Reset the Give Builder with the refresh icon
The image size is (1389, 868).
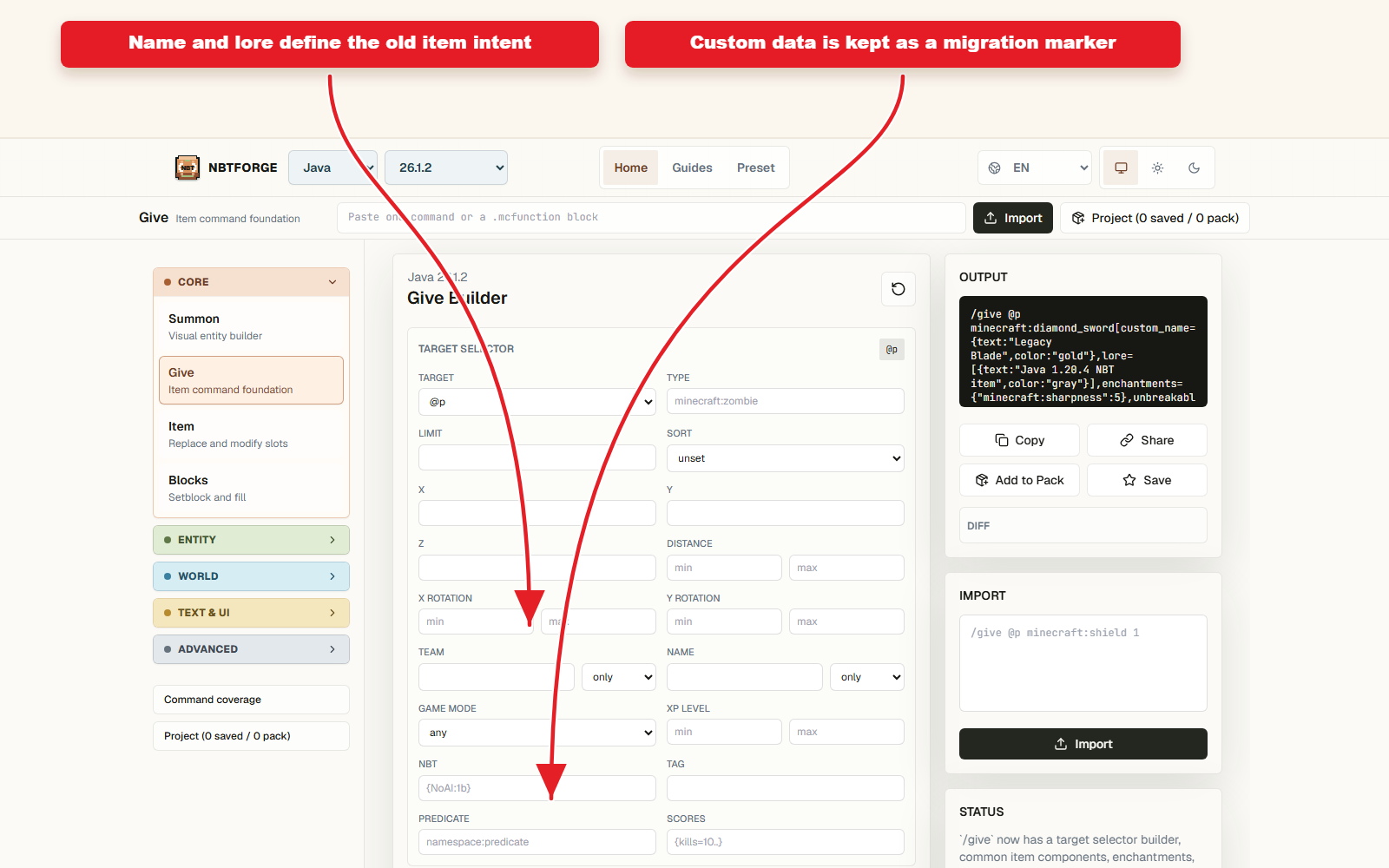899,289
